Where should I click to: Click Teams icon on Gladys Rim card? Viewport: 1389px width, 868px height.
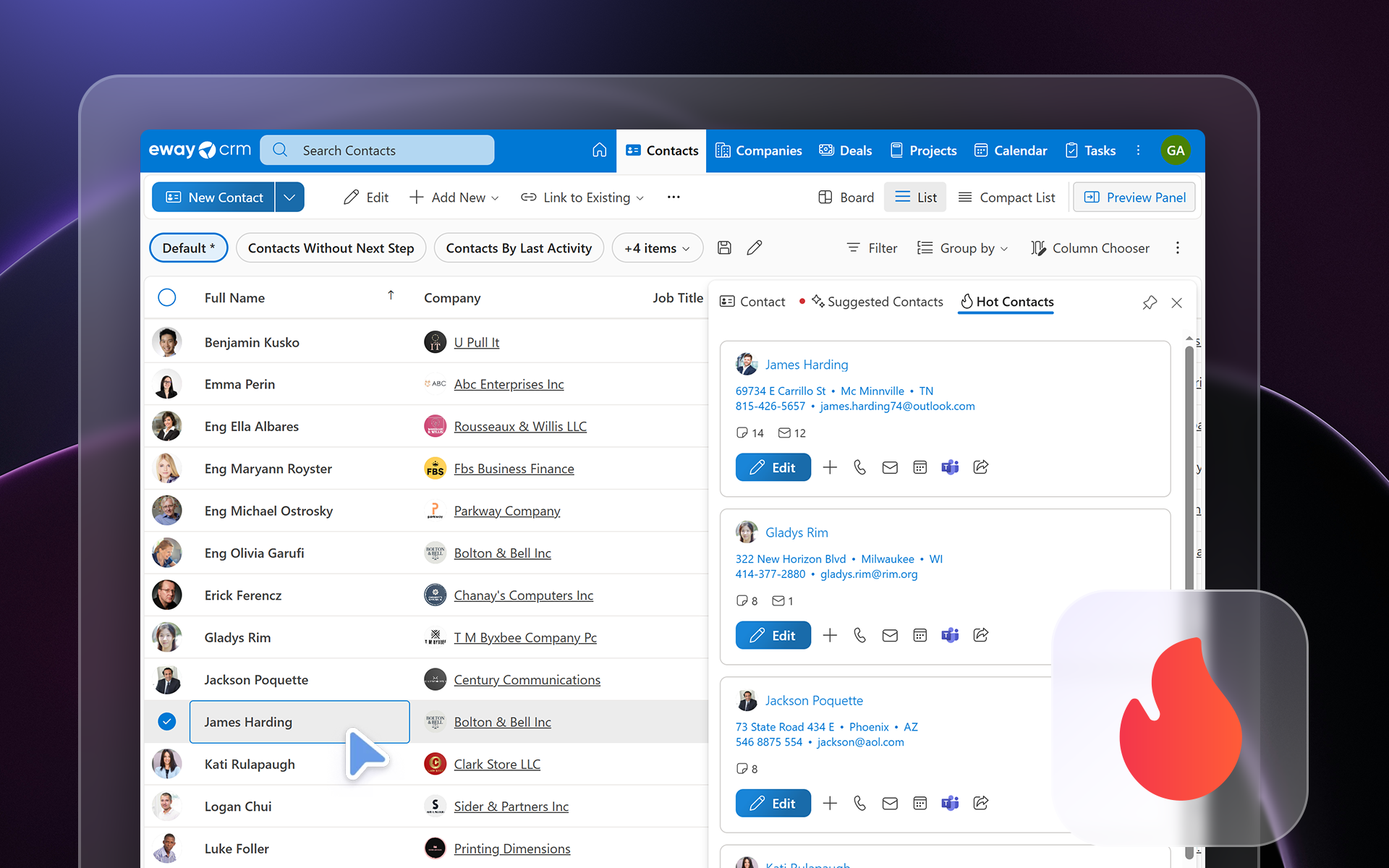click(x=950, y=635)
